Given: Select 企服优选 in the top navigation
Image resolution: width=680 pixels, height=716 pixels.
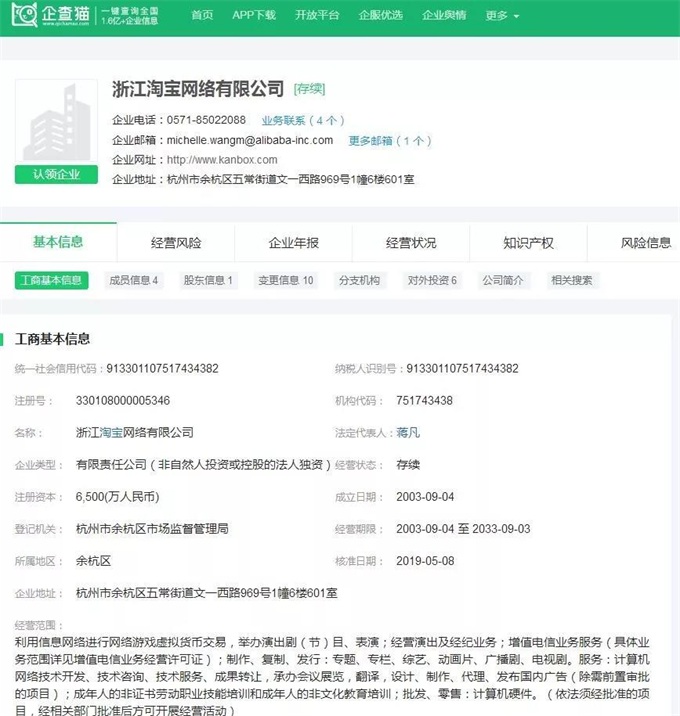Looking at the screenshot, I should 380,15.
